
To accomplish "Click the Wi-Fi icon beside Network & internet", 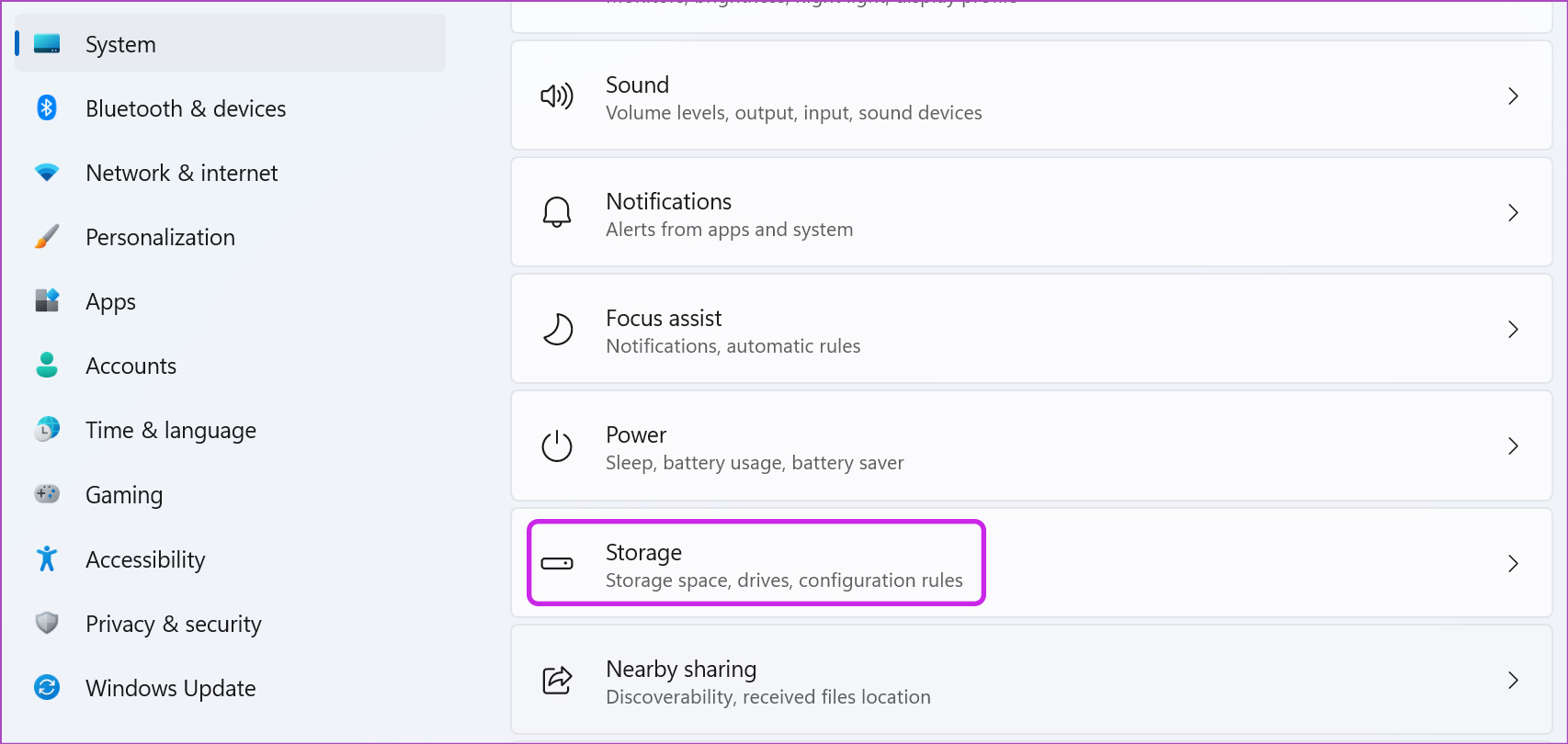I will (x=47, y=173).
